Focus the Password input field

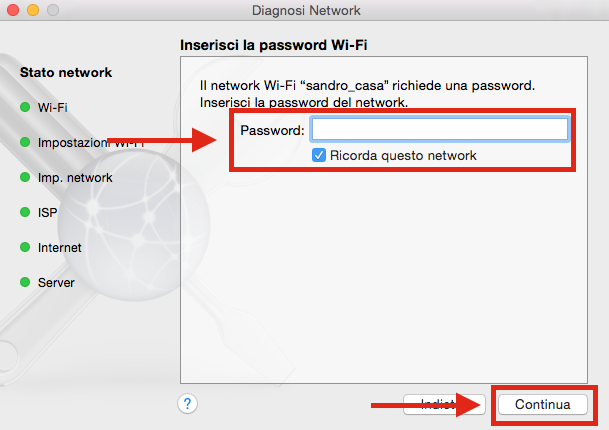click(x=440, y=129)
